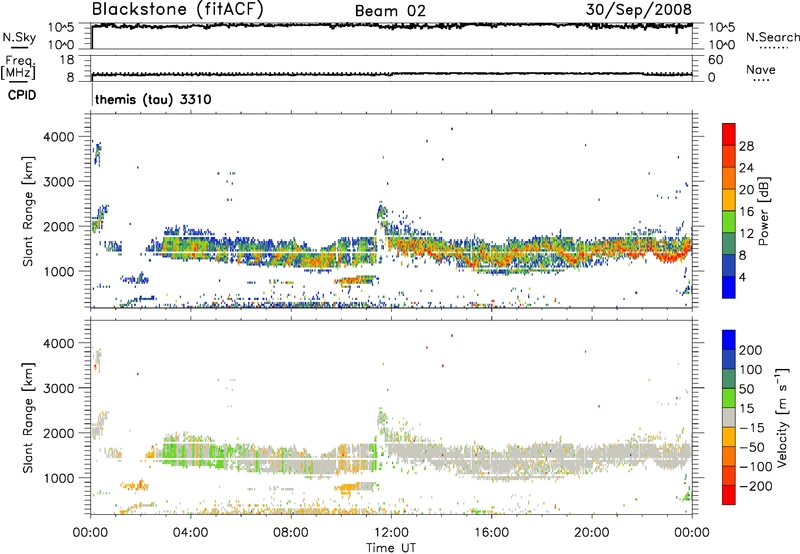
Task: Click the '4' tick on the power colorbar
Action: tap(743, 277)
